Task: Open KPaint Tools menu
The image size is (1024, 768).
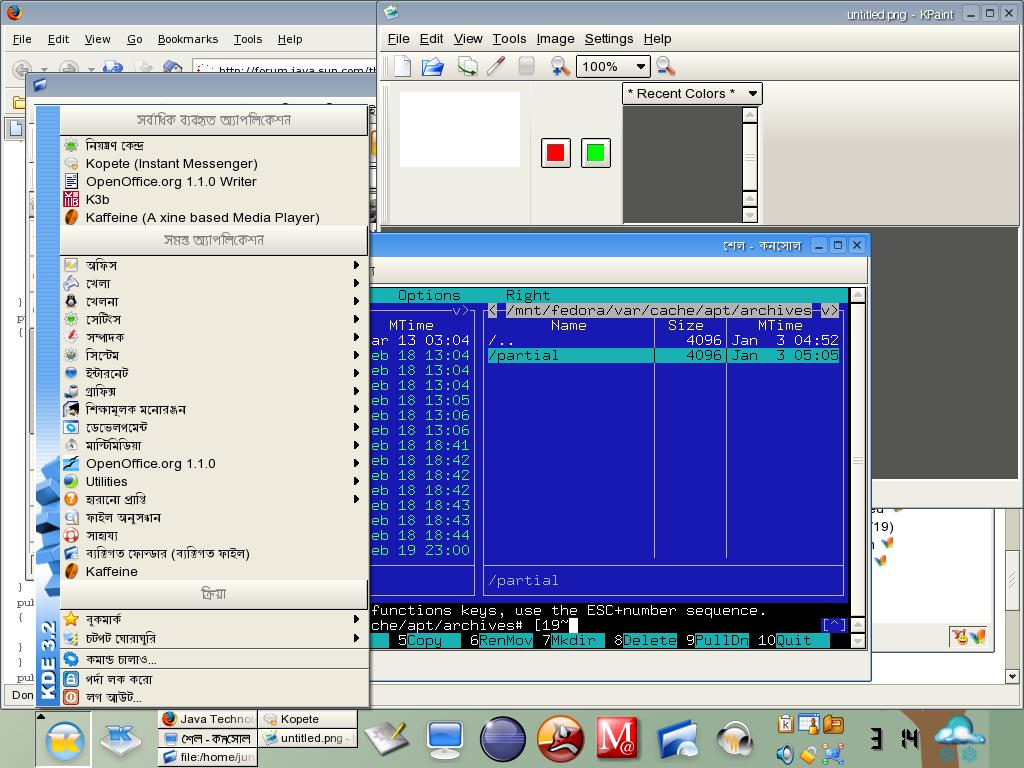Action: [x=509, y=39]
